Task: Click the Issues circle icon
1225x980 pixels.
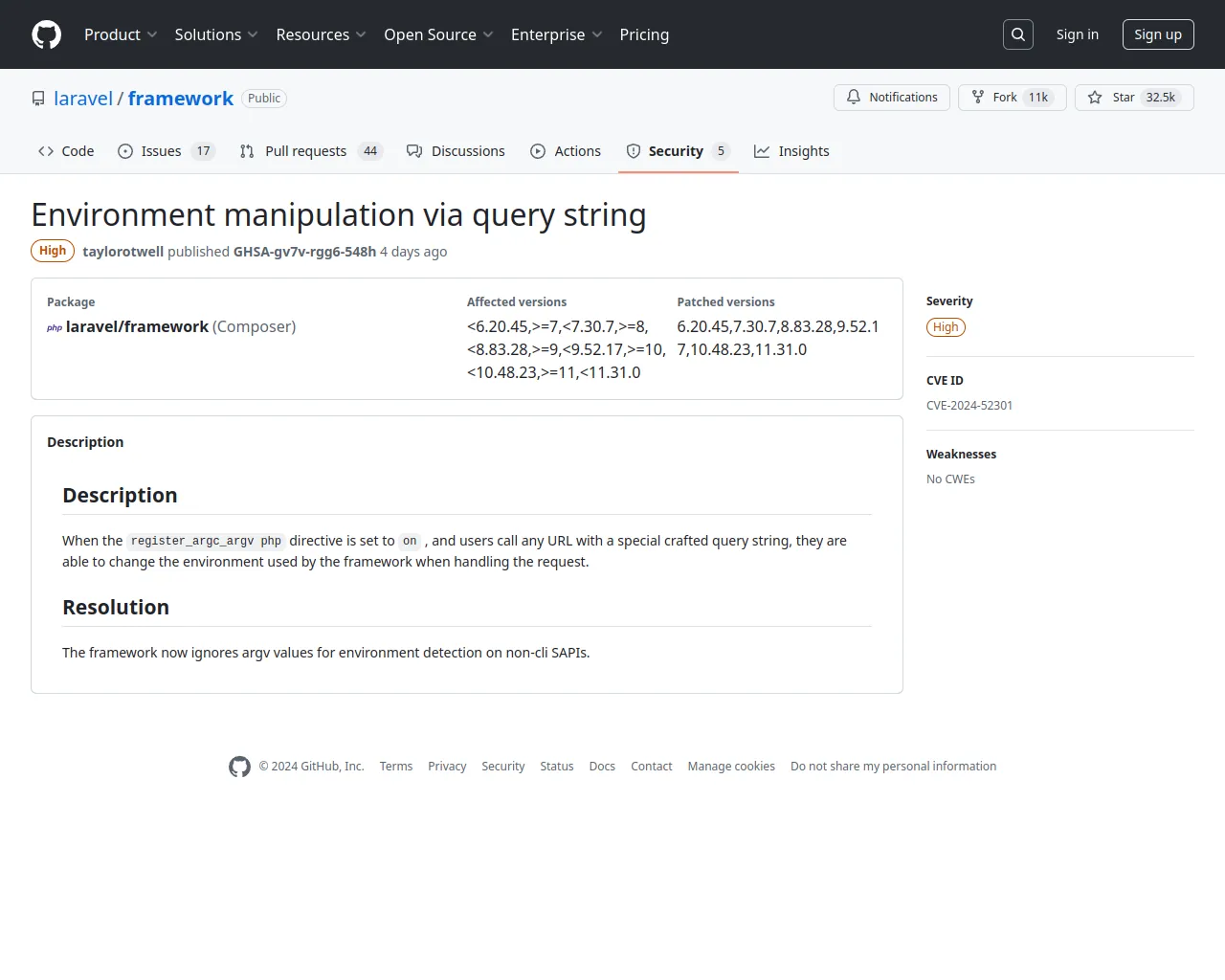Action: (x=125, y=151)
